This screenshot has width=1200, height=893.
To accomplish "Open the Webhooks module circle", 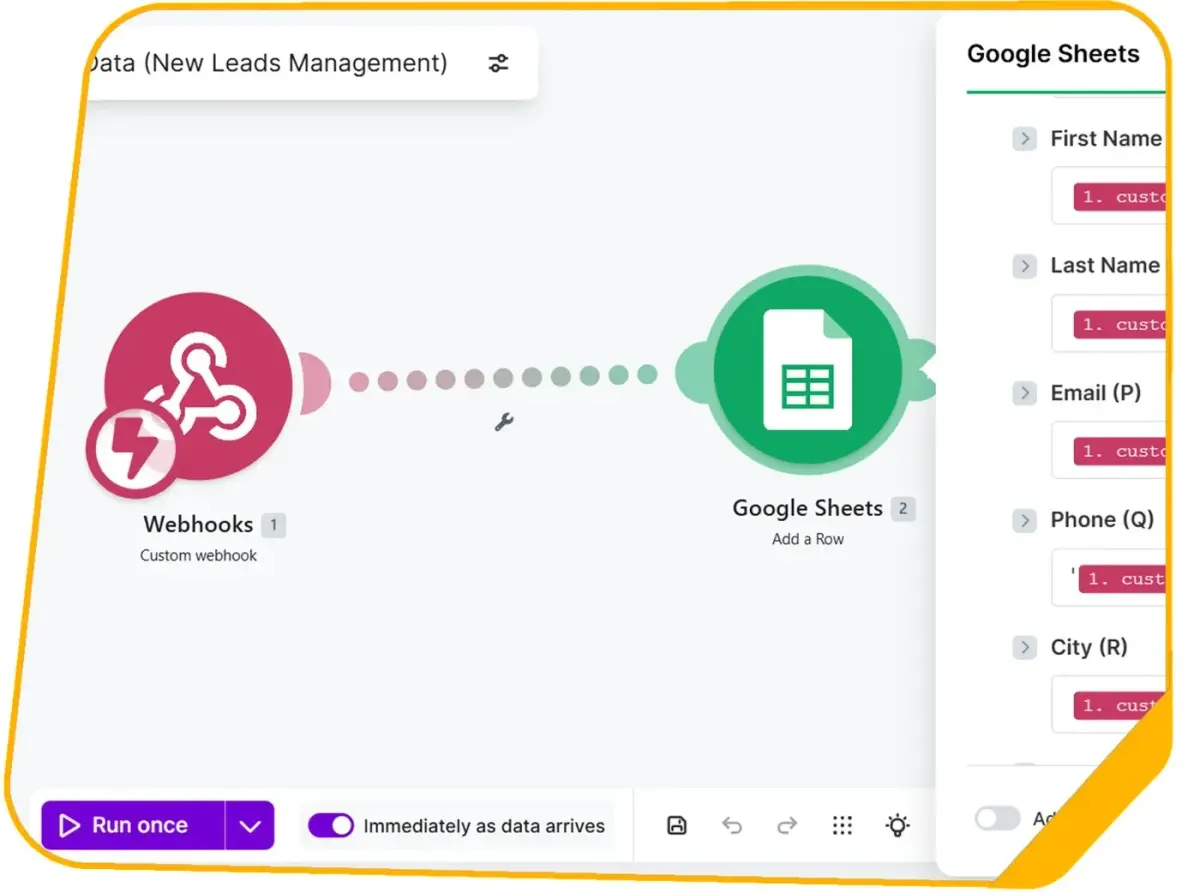I will [x=199, y=385].
